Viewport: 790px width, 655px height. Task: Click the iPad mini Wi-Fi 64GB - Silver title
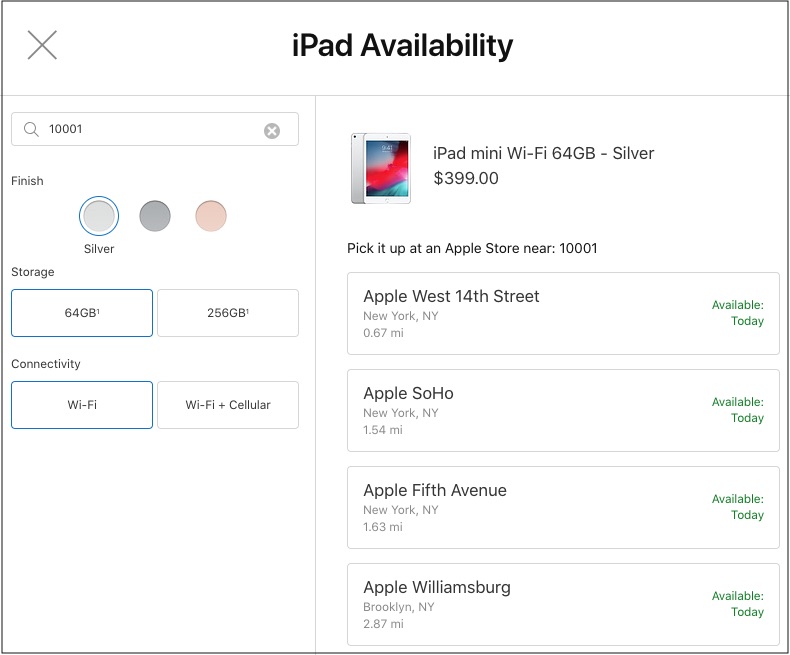pyautogui.click(x=543, y=153)
